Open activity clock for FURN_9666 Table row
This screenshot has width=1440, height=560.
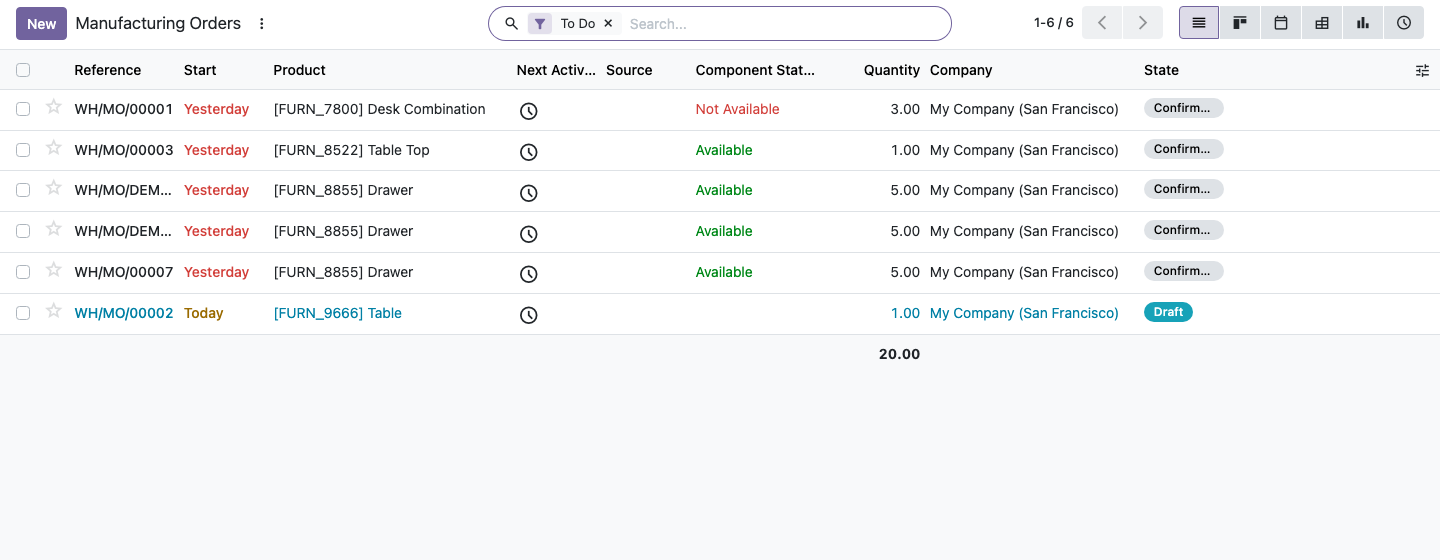(529, 315)
